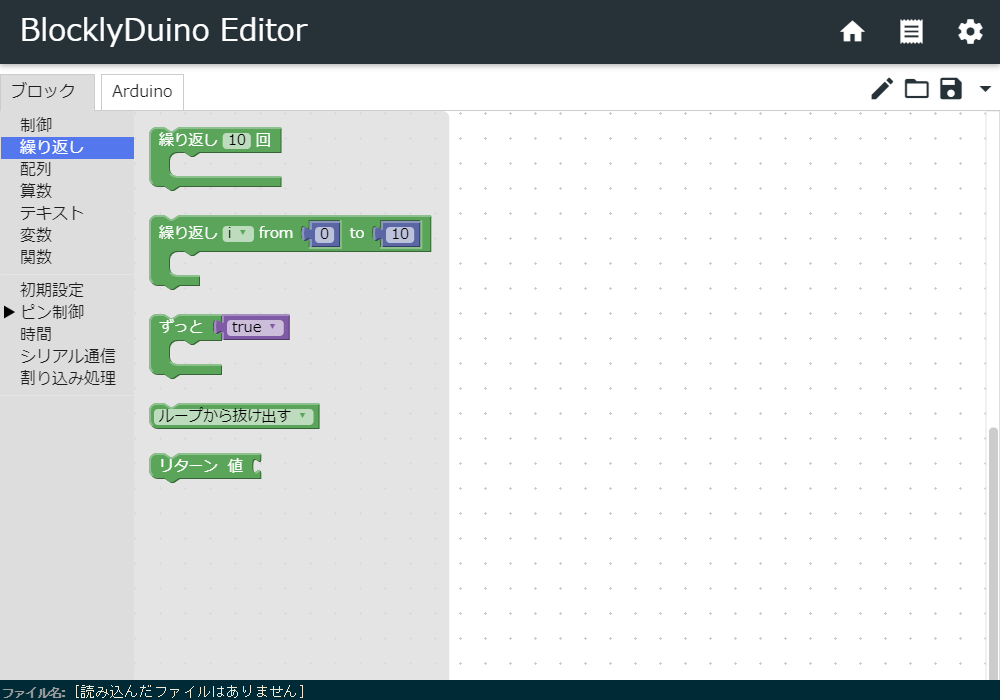Open settings via the gear icon
The width and height of the screenshot is (1000, 700).
point(970,32)
